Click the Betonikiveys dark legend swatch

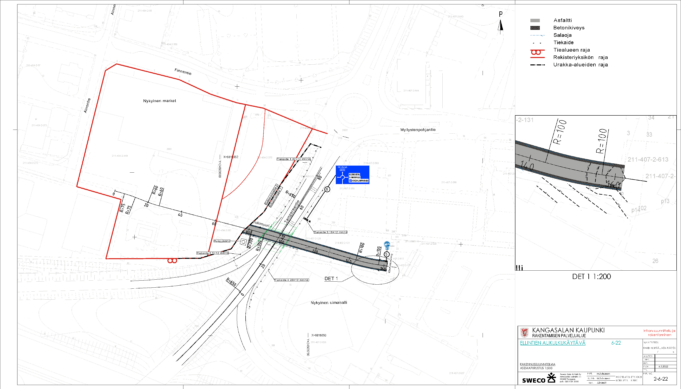click(x=535, y=28)
